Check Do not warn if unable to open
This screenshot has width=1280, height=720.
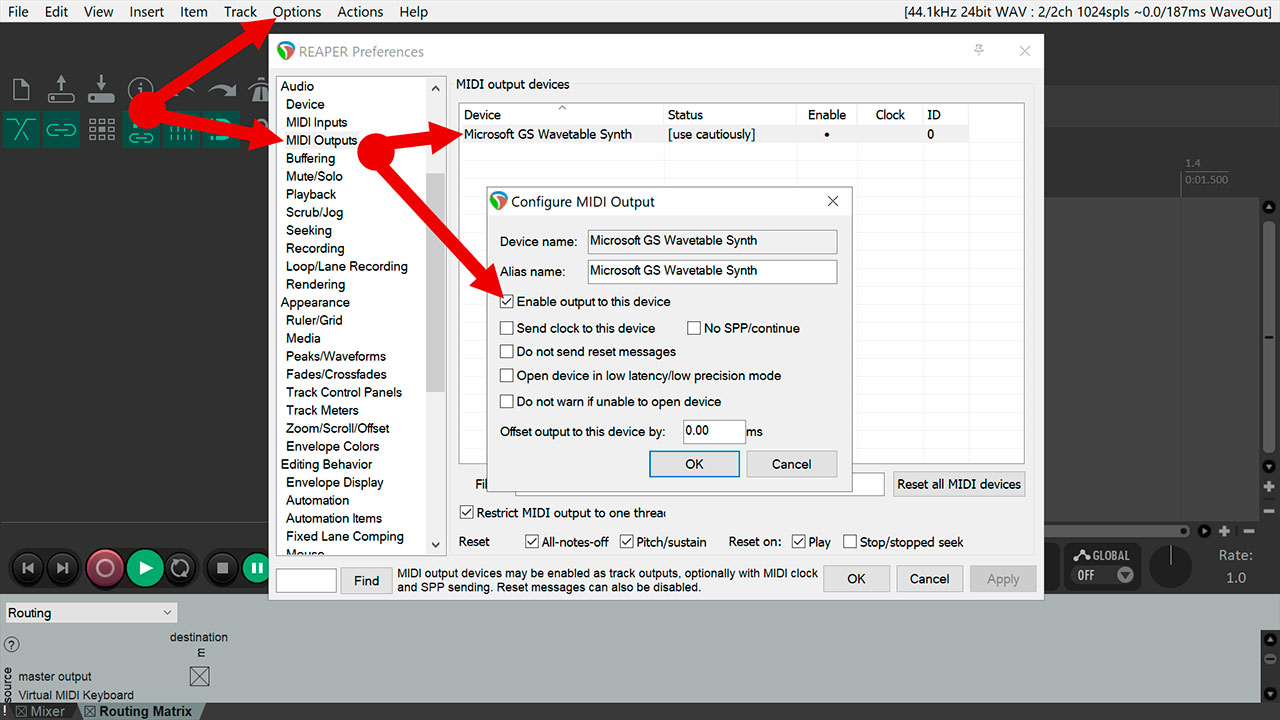pyautogui.click(x=507, y=402)
